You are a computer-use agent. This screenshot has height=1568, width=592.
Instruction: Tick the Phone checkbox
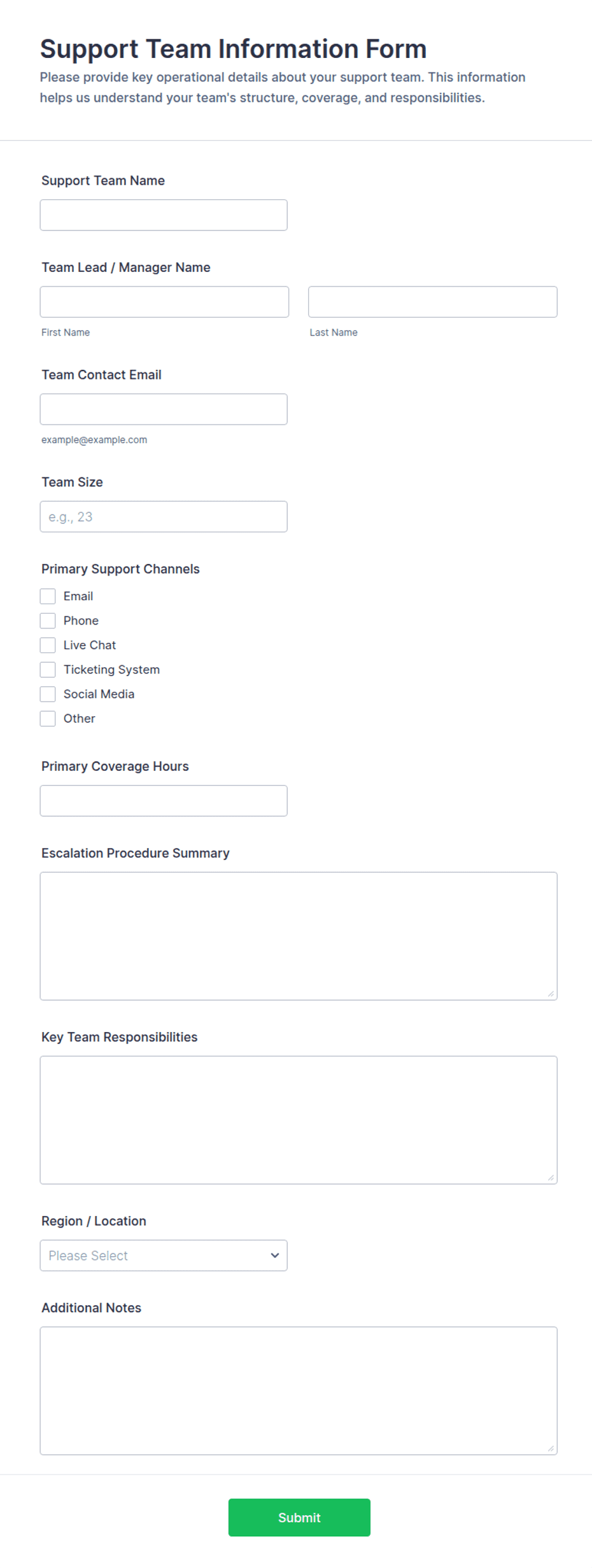(x=48, y=621)
